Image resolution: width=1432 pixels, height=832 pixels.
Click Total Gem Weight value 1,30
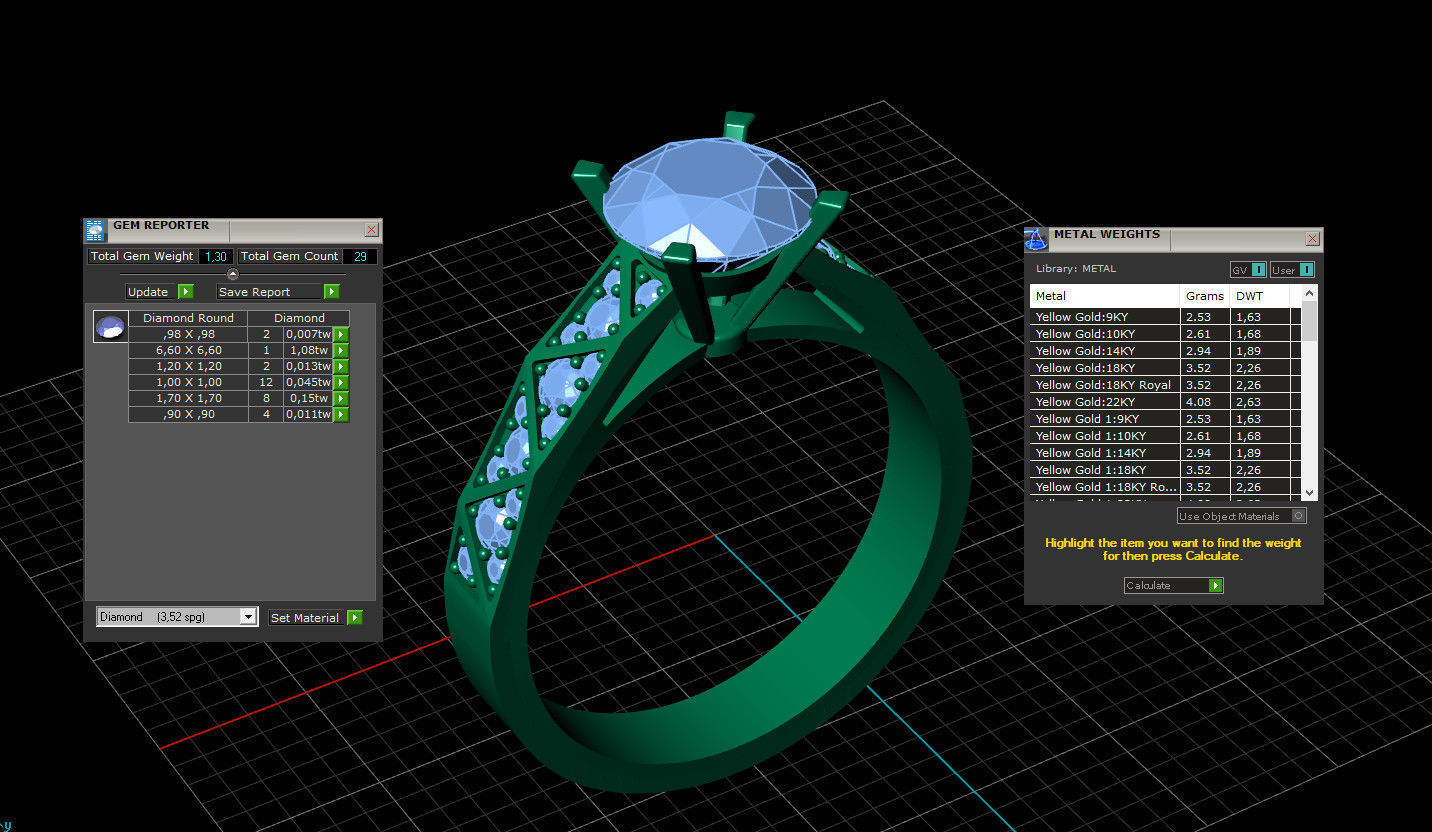click(x=216, y=256)
